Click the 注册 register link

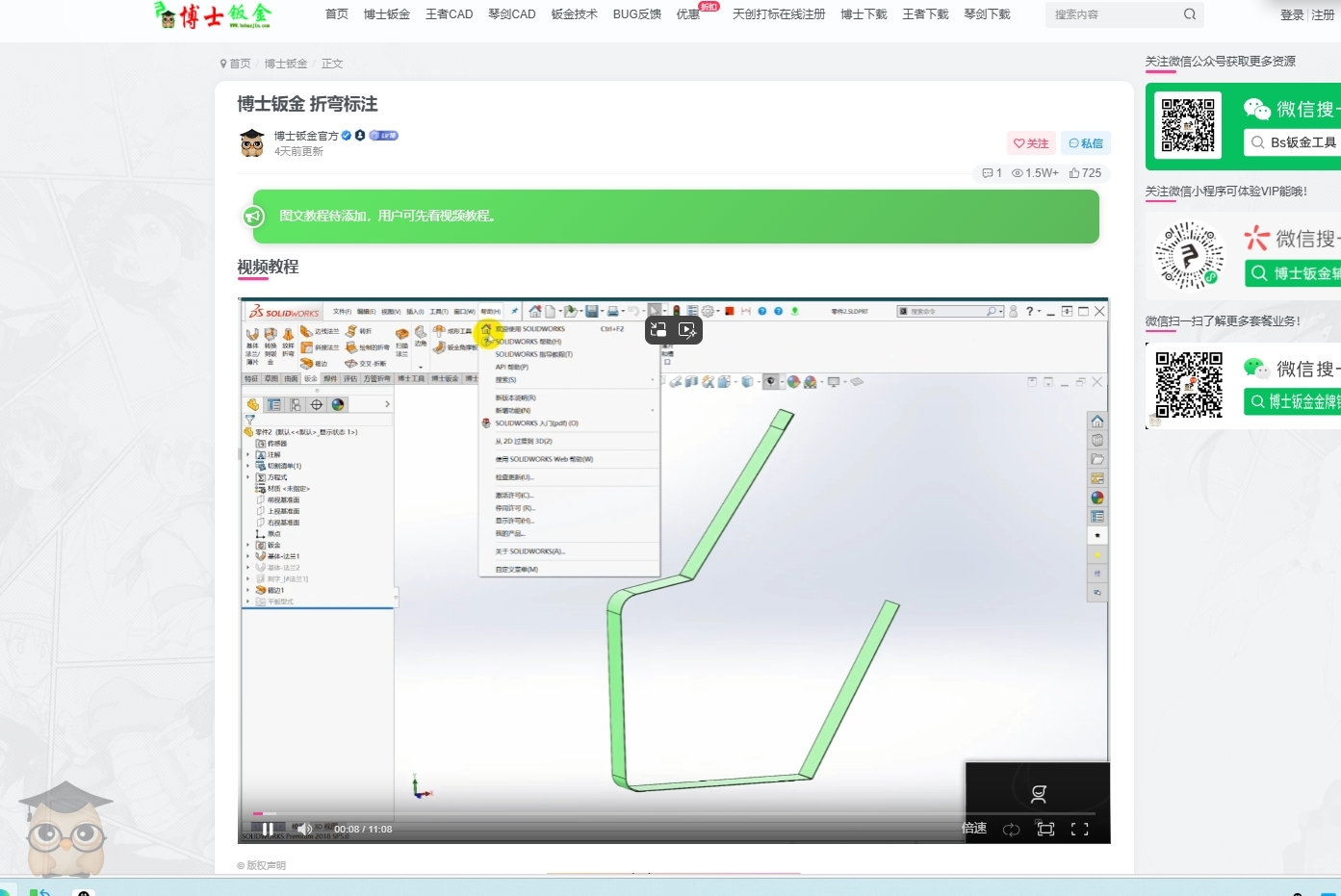1323,15
